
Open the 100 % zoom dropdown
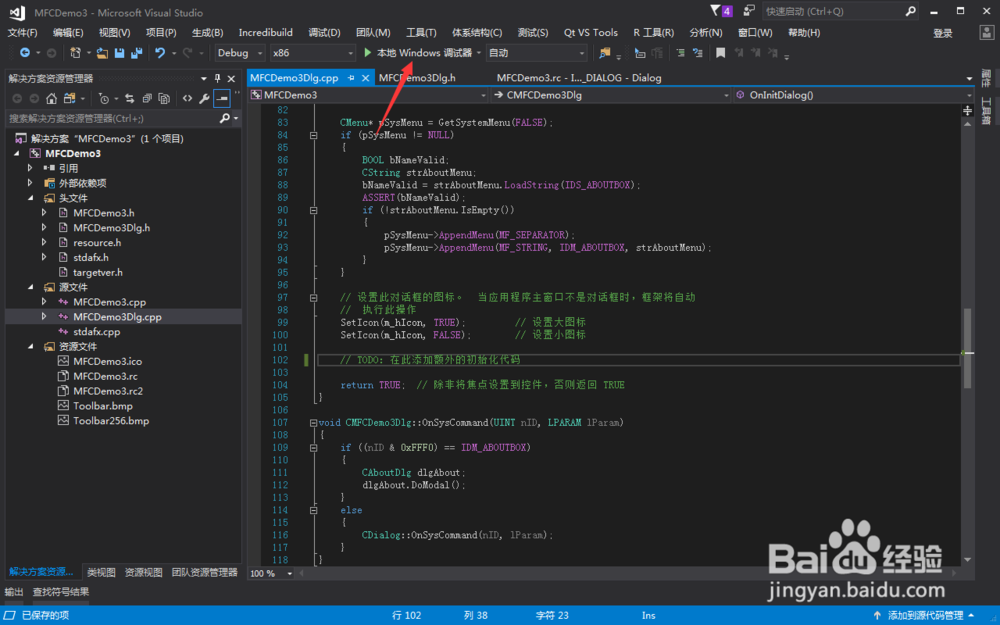(x=272, y=573)
